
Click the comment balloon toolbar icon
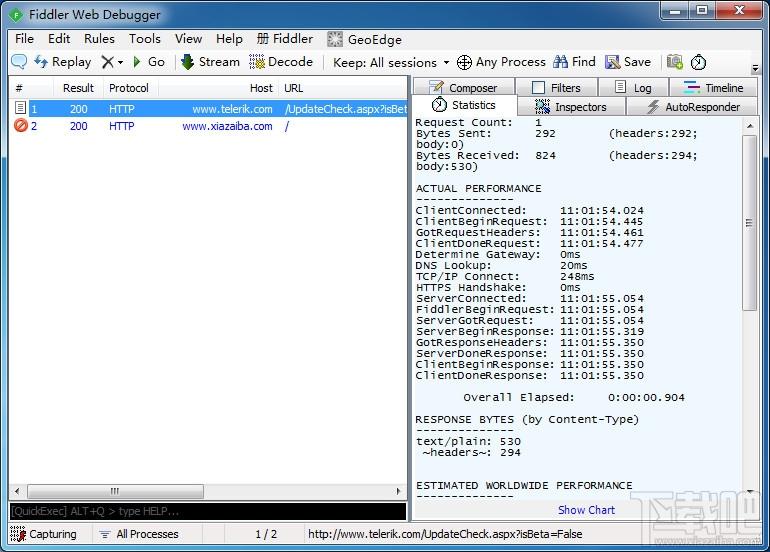point(19,62)
